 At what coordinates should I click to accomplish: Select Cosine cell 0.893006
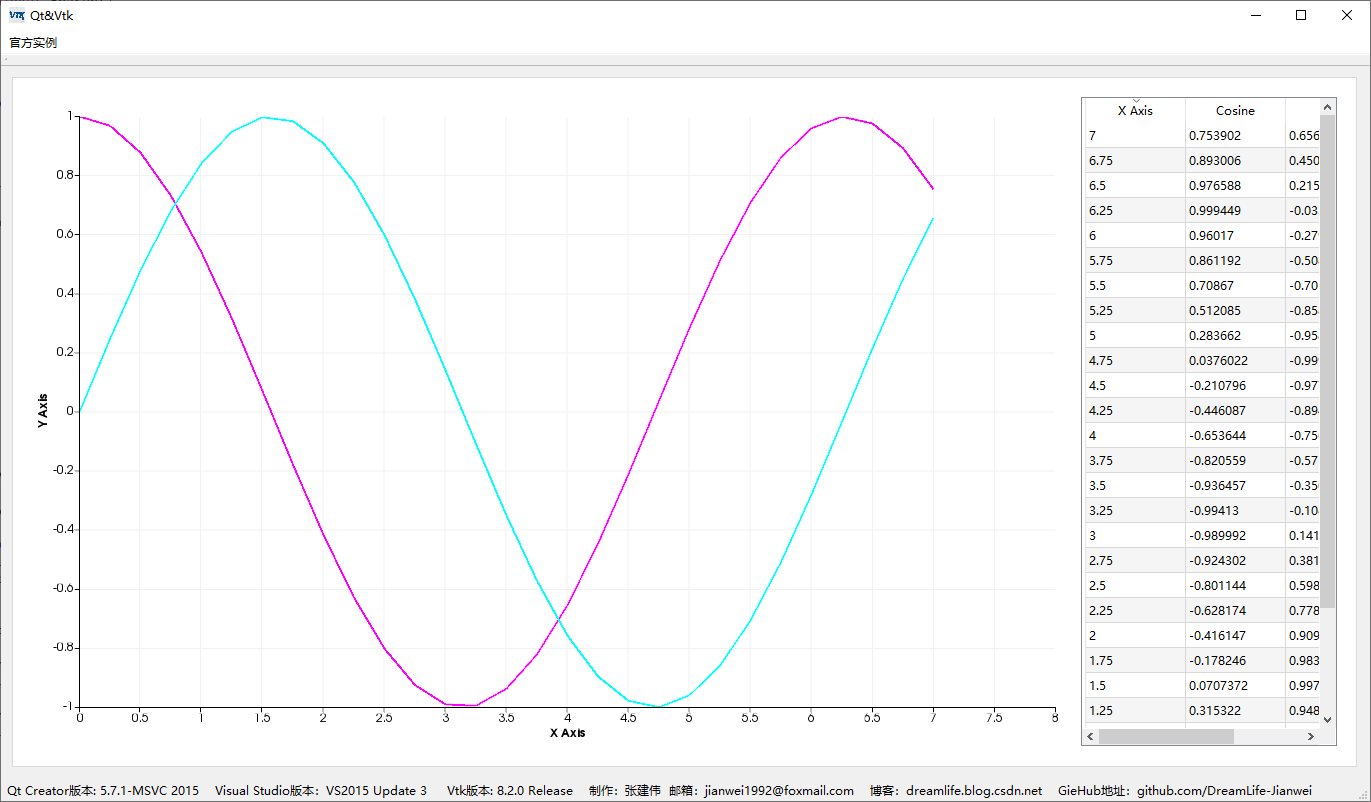[x=1235, y=160]
